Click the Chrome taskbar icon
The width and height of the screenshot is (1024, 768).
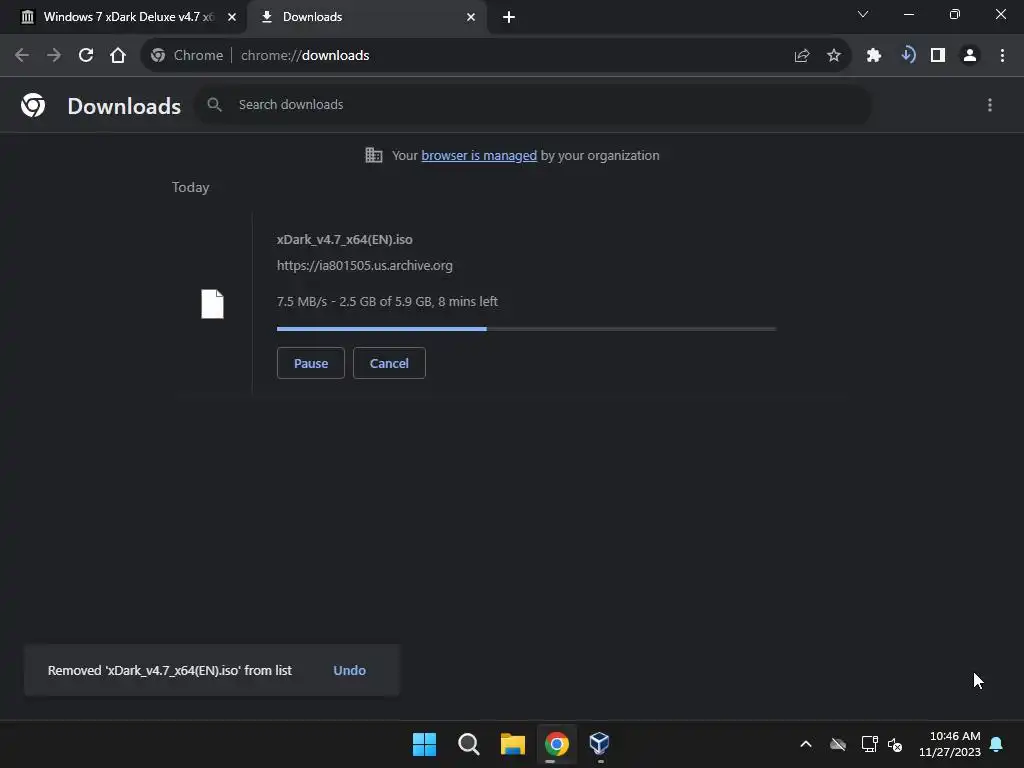[557, 744]
